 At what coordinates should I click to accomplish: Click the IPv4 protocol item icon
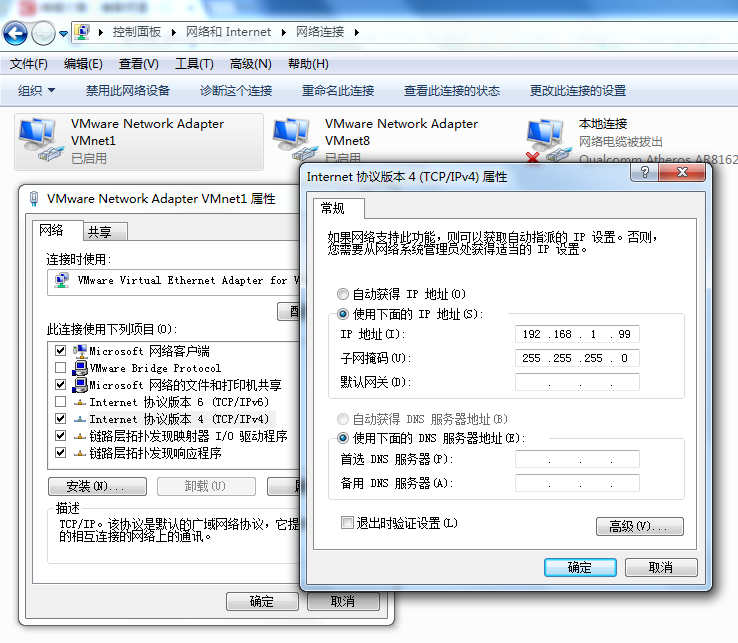point(80,419)
